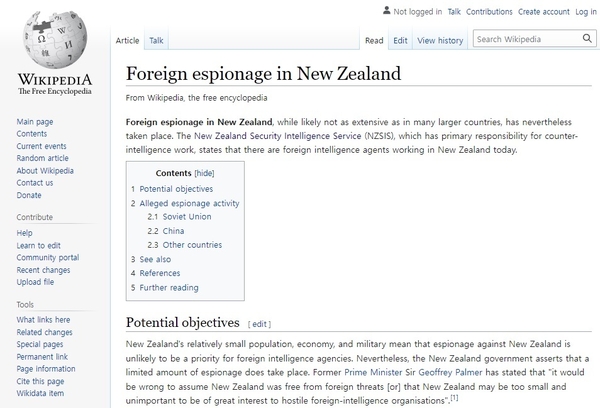Viewport: 600px width, 408px height.
Task: Switch to the Talk tab
Action: pos(156,41)
